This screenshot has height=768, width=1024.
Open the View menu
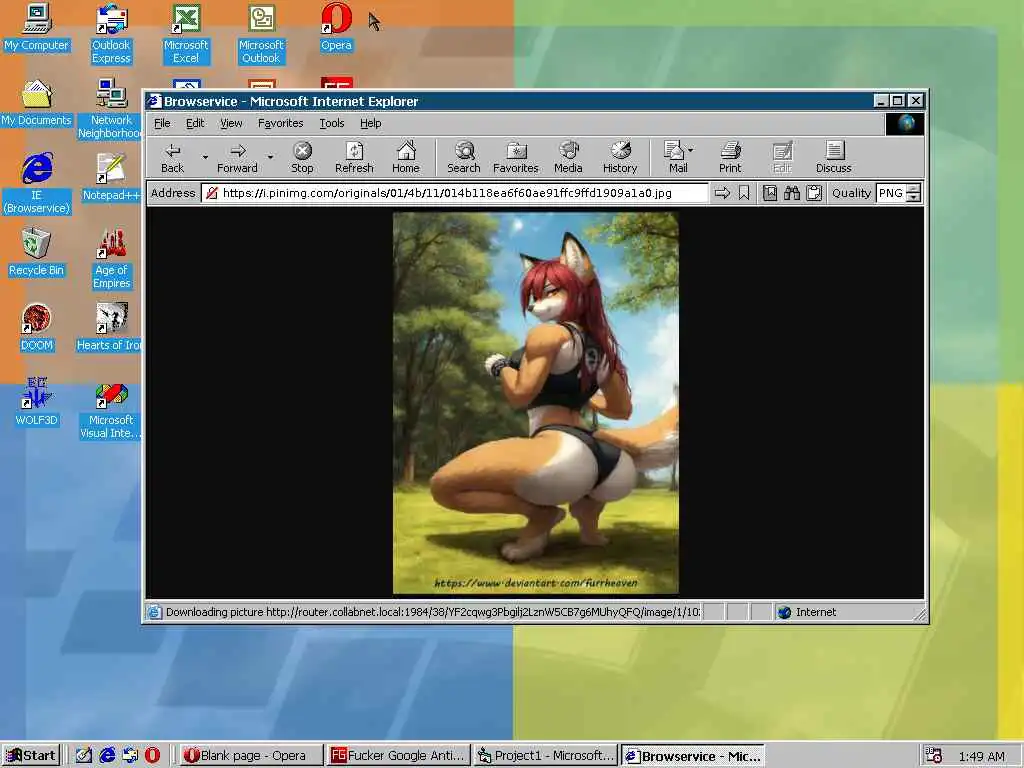tap(231, 123)
